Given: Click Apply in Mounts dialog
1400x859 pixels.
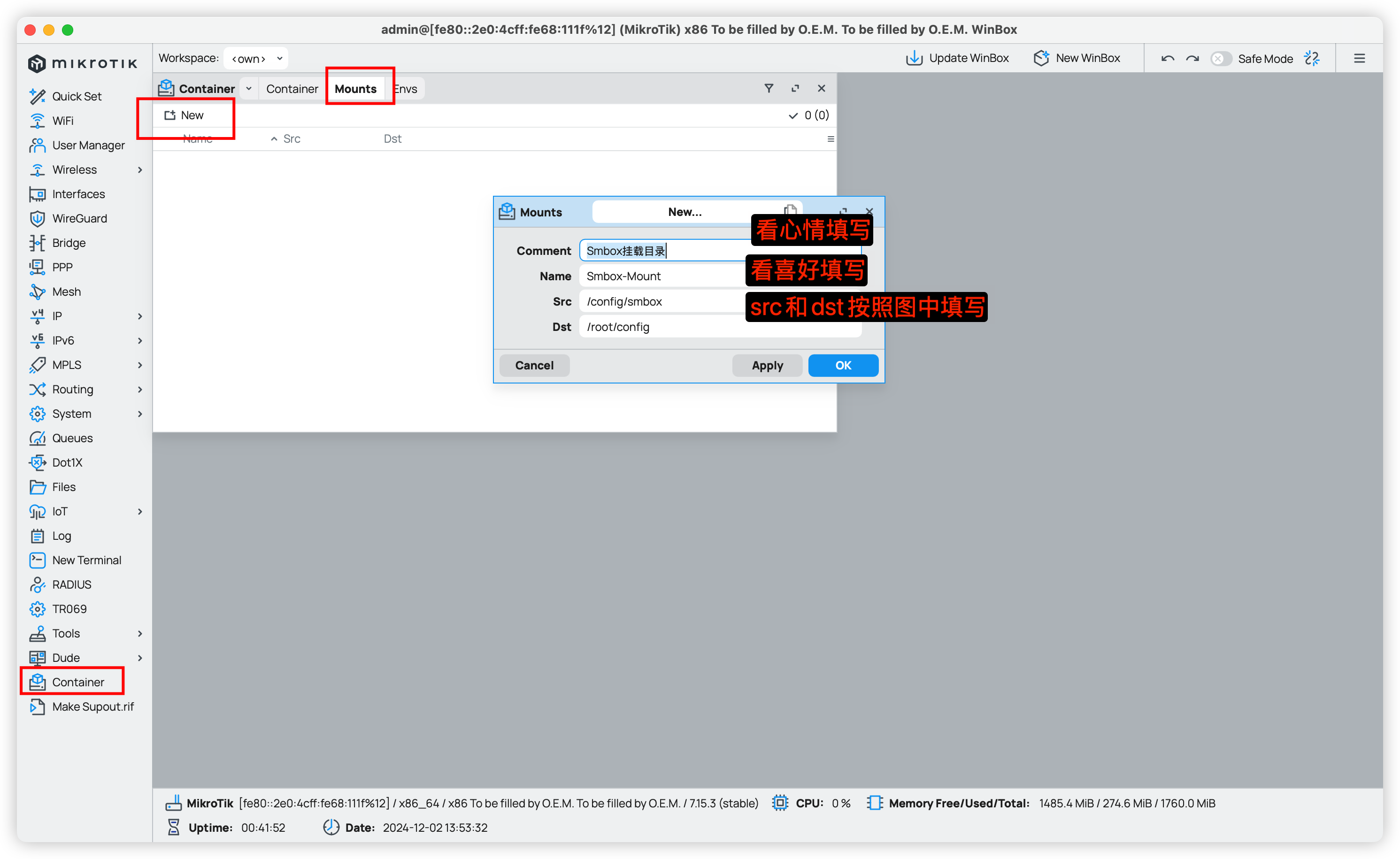Looking at the screenshot, I should click(x=767, y=365).
